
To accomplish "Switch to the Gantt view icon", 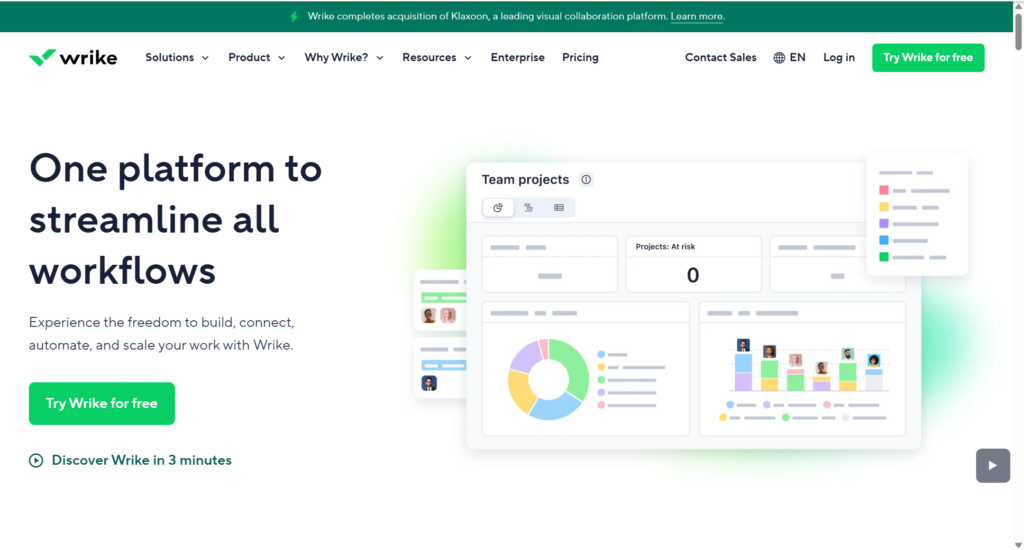I will pyautogui.click(x=528, y=208).
